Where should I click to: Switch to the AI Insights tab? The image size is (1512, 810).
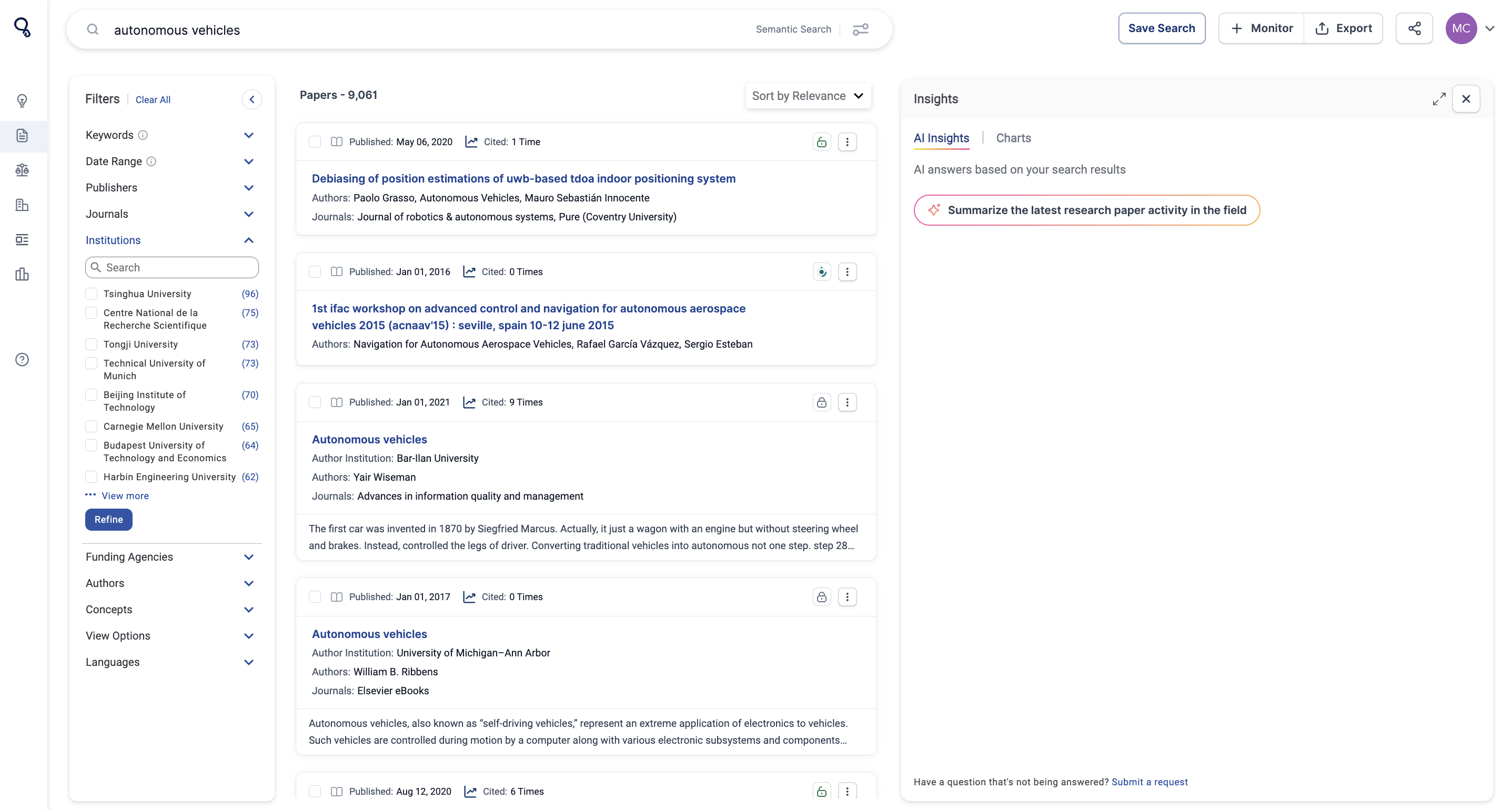[x=941, y=138]
